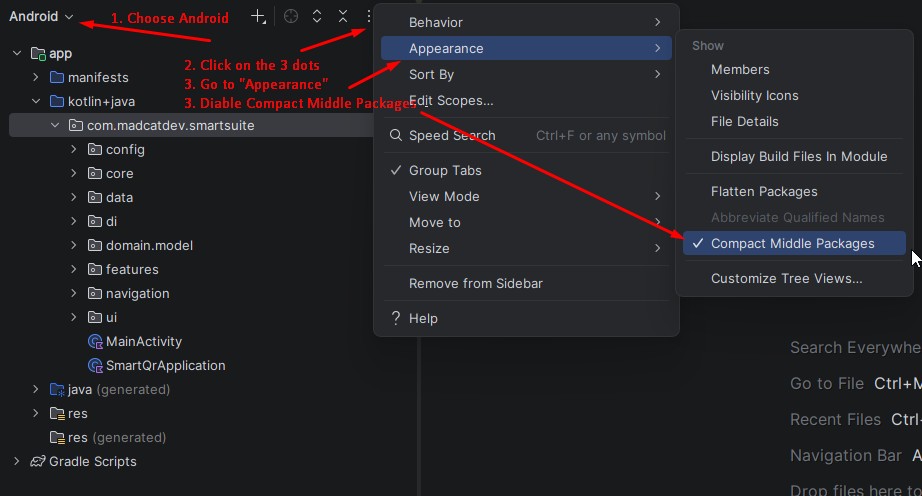Open the Move to submenu
Image resolution: width=922 pixels, height=496 pixels.
pyautogui.click(x=526, y=222)
